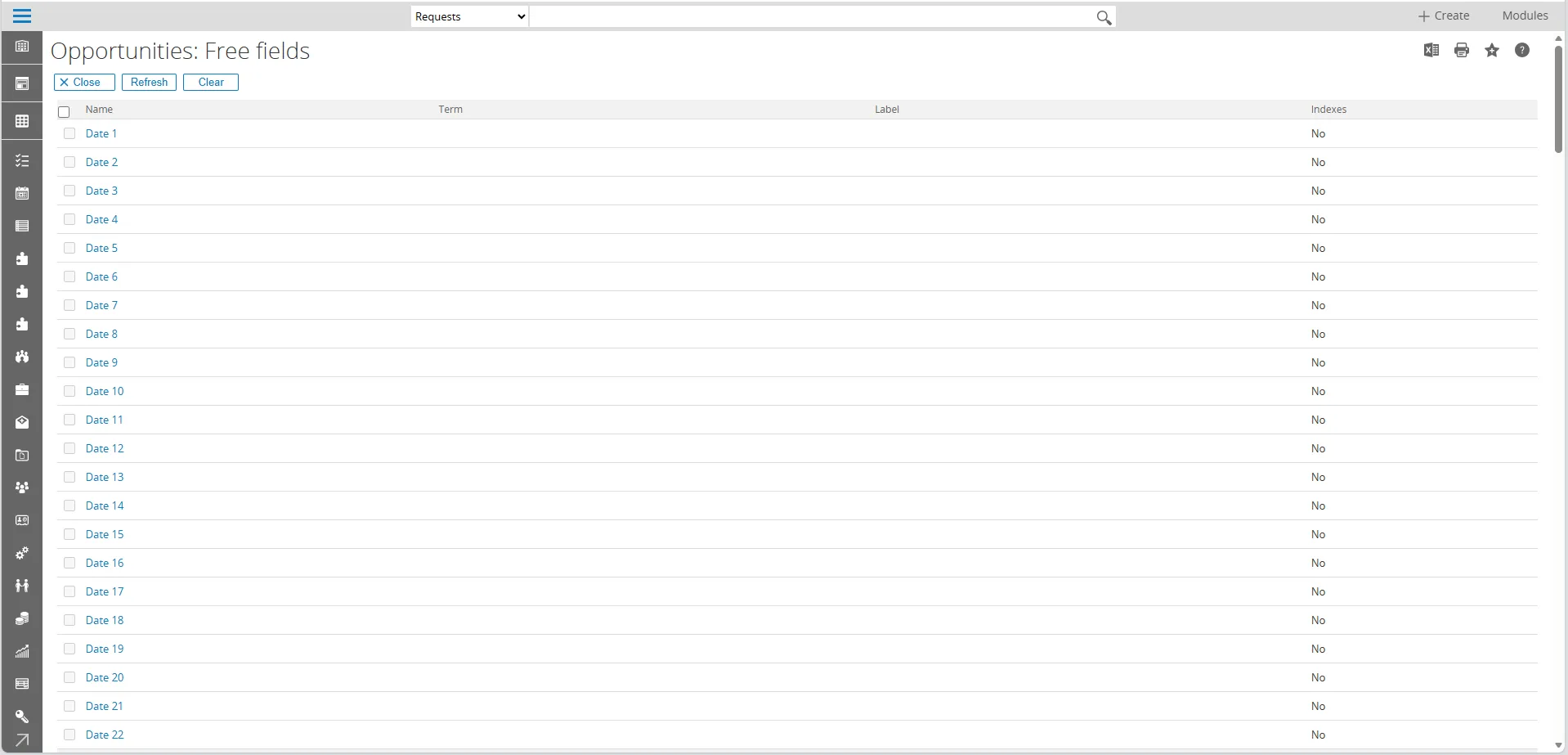Click the vertical scrollbar thumb

pos(1558,98)
